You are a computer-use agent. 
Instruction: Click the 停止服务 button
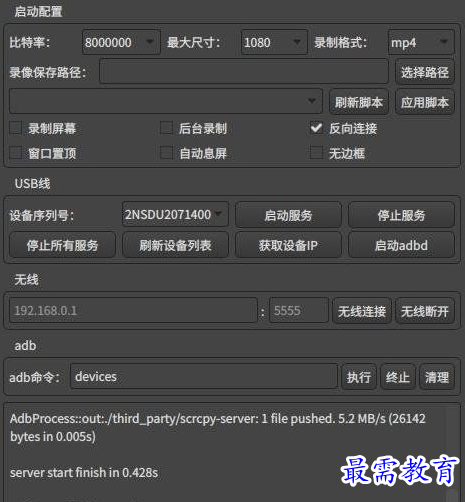[x=401, y=215]
